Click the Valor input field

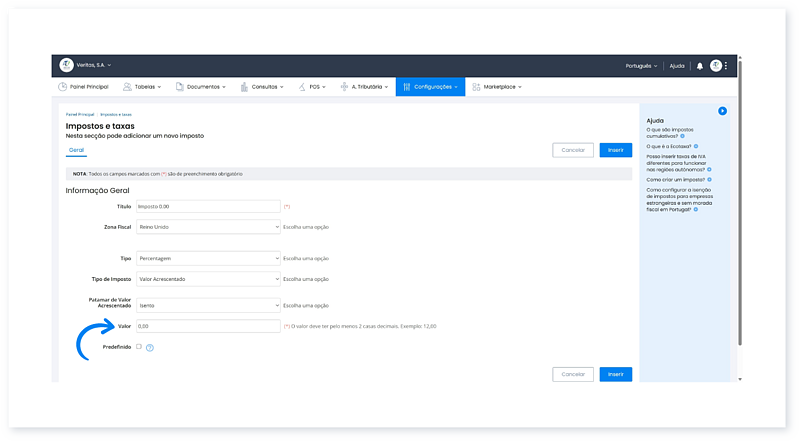click(x=208, y=326)
